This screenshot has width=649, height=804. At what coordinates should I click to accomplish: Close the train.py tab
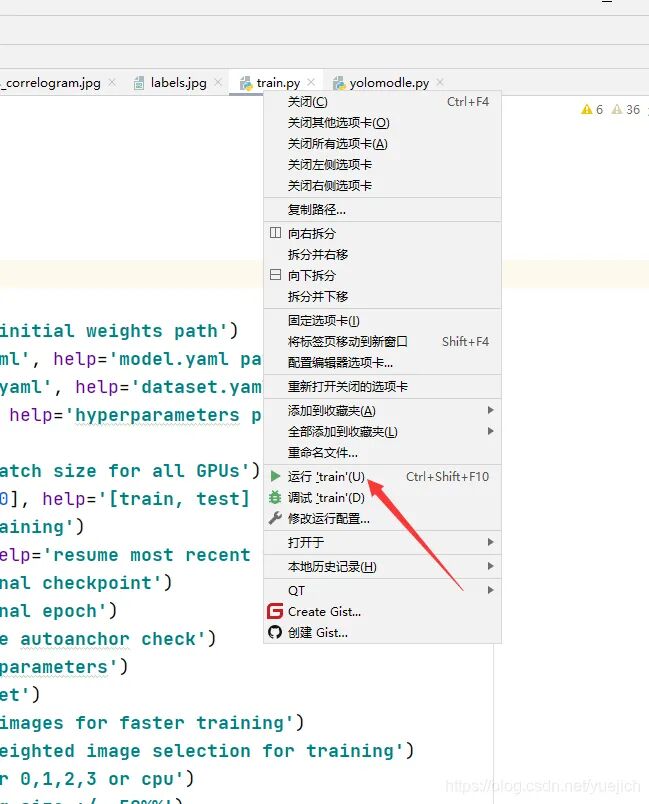[311, 82]
